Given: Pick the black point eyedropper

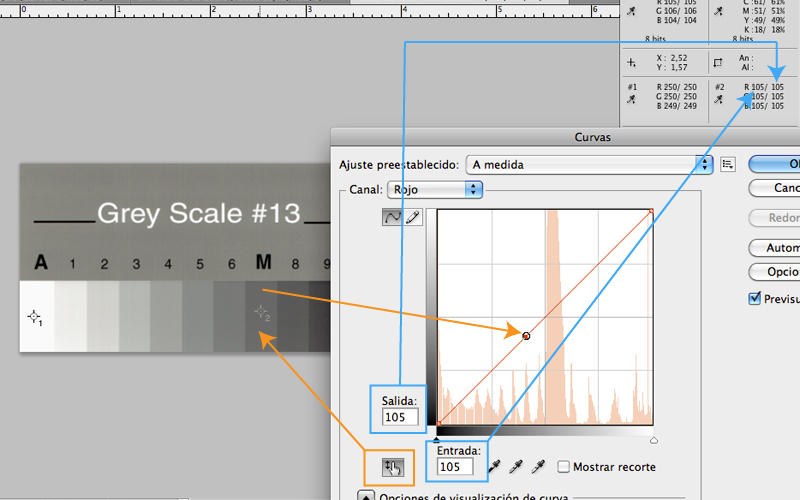Looking at the screenshot, I should point(493,467).
